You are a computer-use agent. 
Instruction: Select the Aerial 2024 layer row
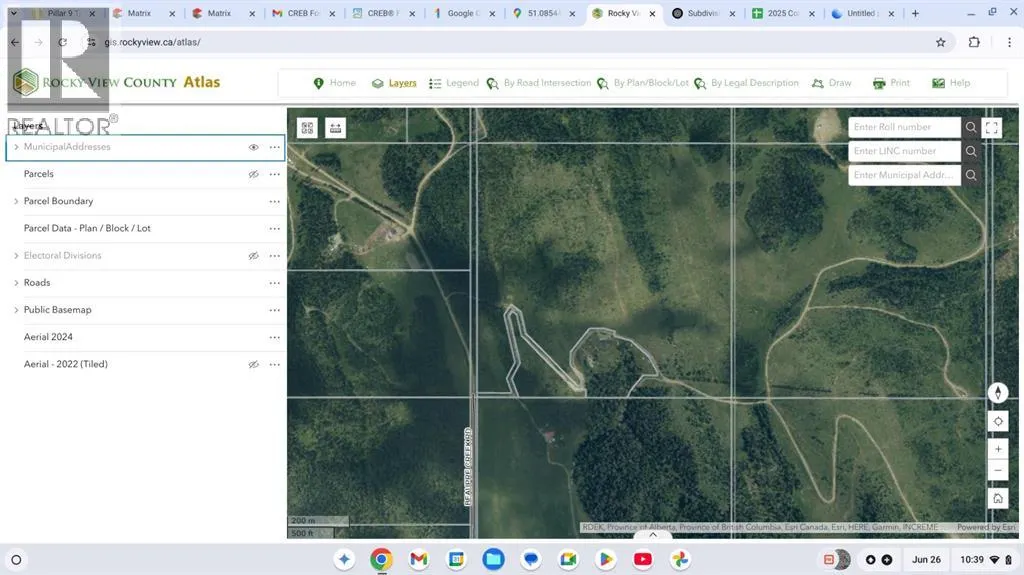click(146, 337)
